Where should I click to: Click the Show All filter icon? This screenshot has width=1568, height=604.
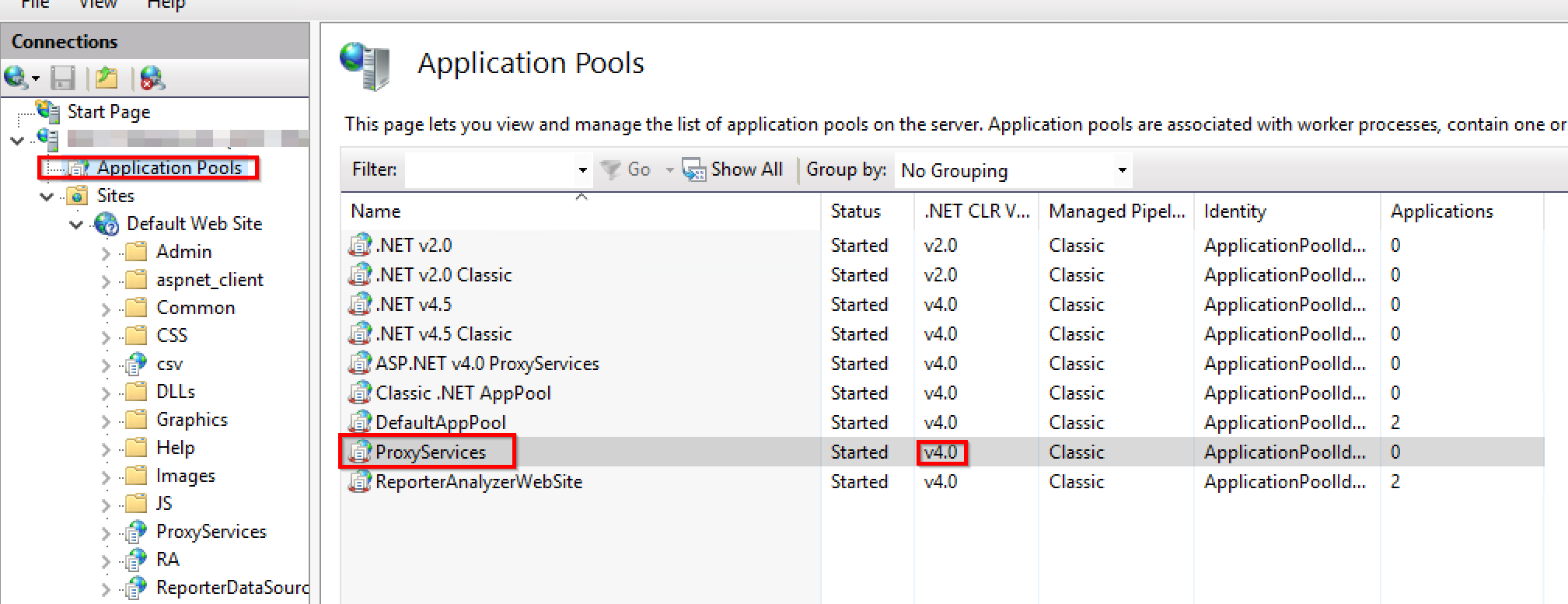(x=693, y=169)
